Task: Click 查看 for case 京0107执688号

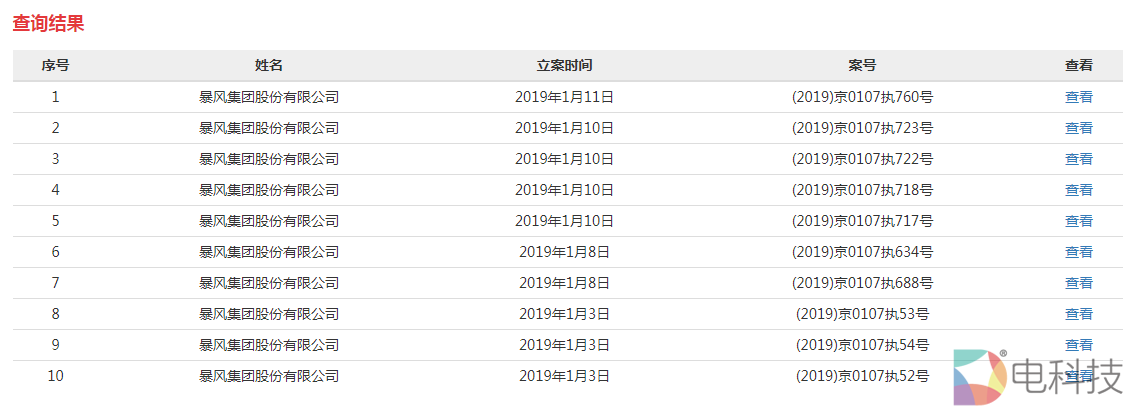Action: tap(1078, 283)
